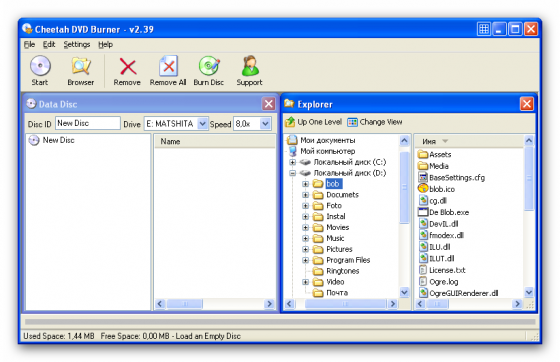This screenshot has width=560, height=362.
Task: Select the OgreGUIRenderer.dll file icon
Action: 423,293
